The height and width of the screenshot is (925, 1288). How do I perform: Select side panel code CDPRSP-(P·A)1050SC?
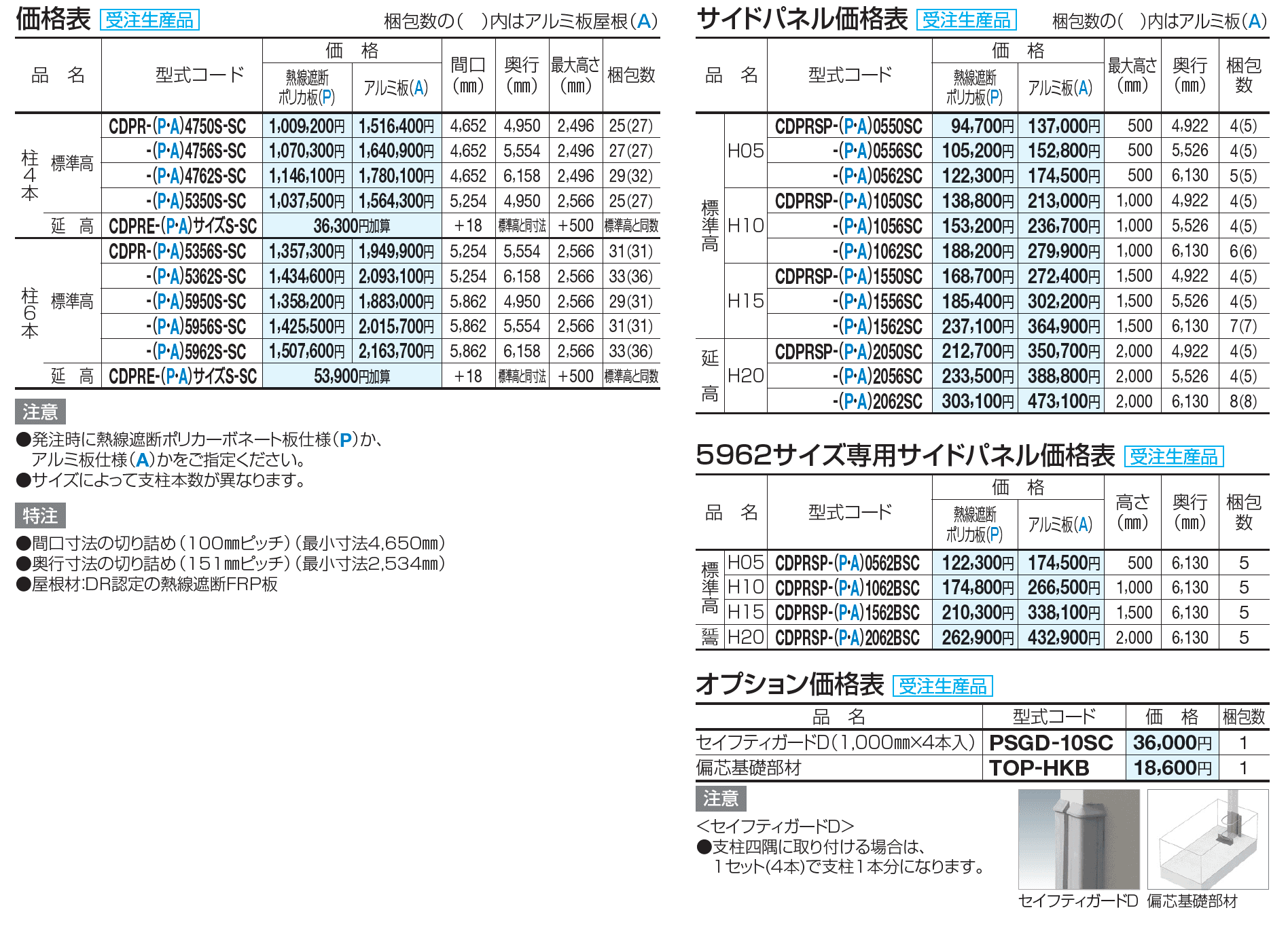(849, 202)
